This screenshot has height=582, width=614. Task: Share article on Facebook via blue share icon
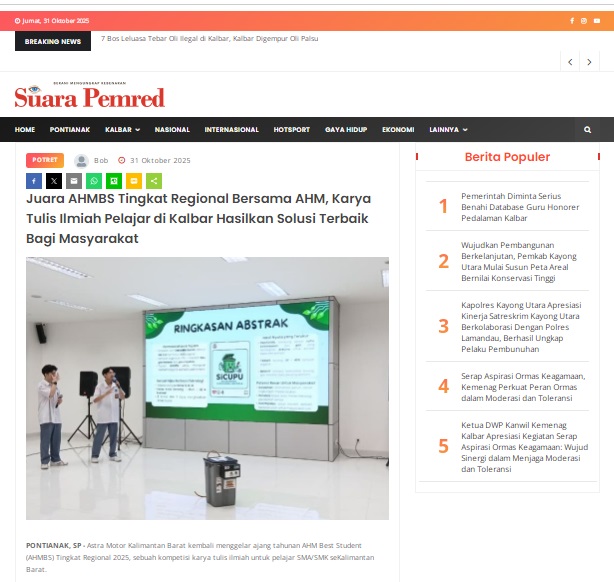point(33,181)
